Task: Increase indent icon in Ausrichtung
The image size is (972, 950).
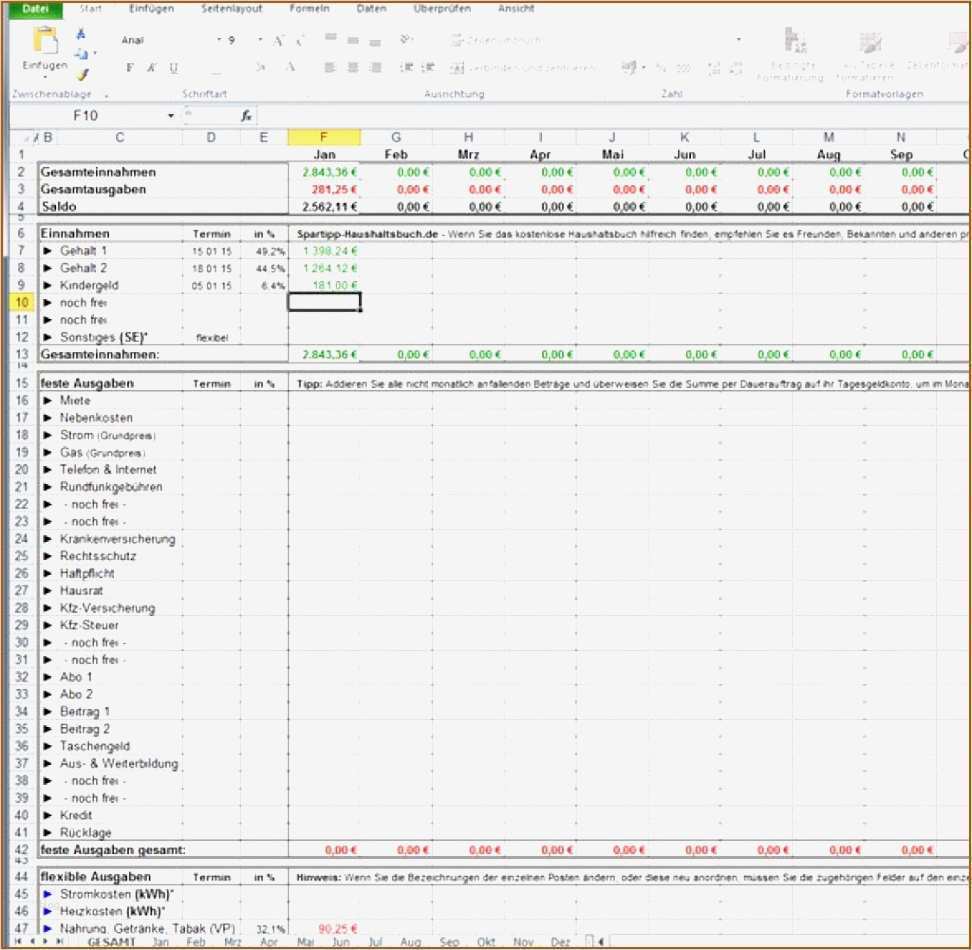Action: click(428, 68)
